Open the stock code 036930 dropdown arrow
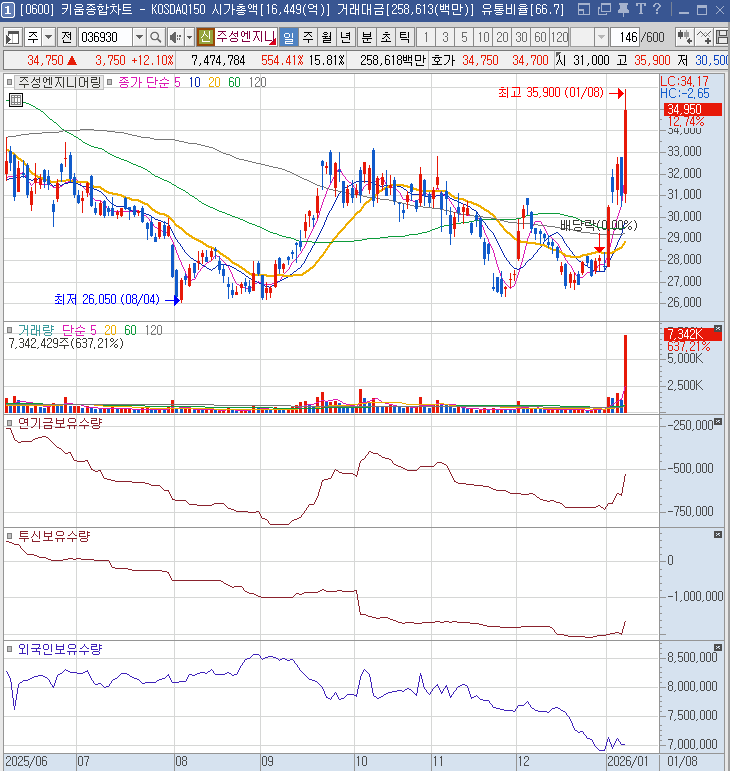Image resolution: width=730 pixels, height=771 pixels. tap(139, 37)
